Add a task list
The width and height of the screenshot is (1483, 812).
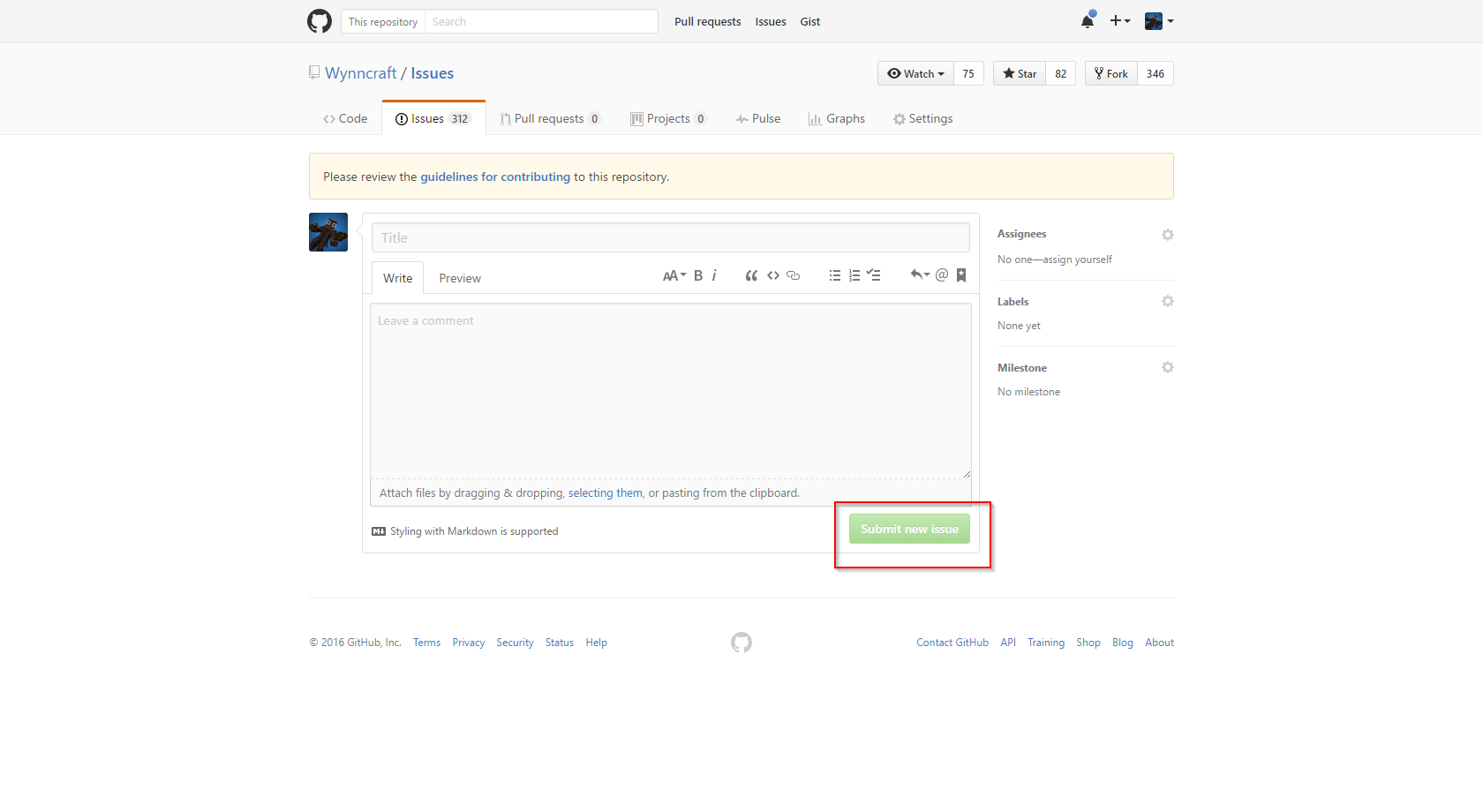click(874, 275)
